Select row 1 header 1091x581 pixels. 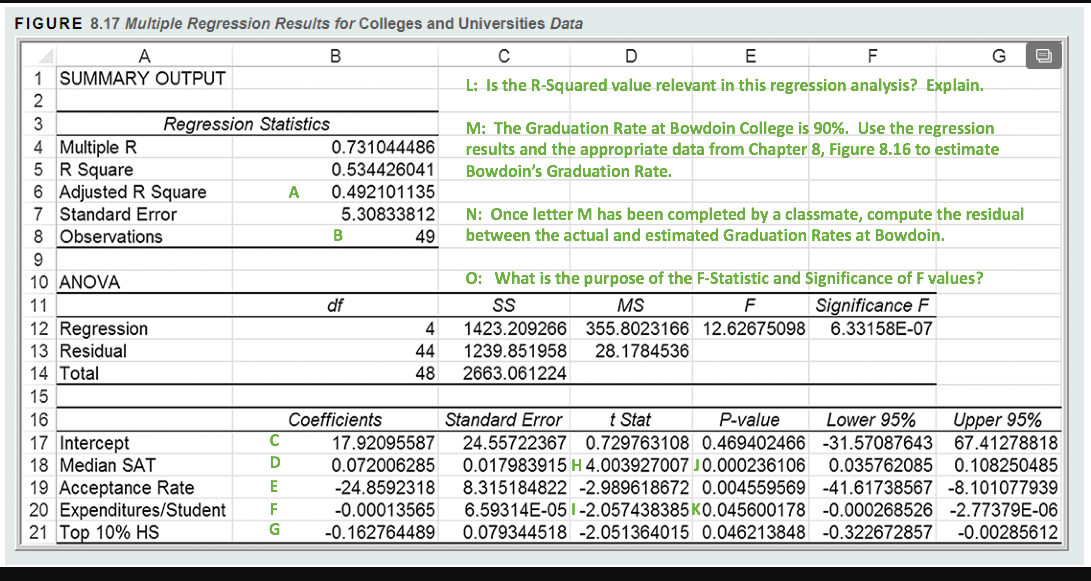[40, 79]
